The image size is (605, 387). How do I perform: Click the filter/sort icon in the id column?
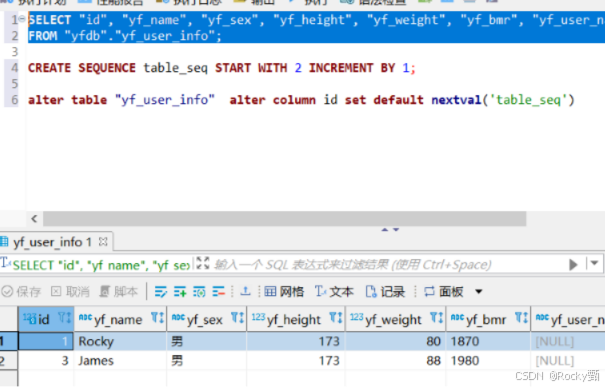(64, 318)
